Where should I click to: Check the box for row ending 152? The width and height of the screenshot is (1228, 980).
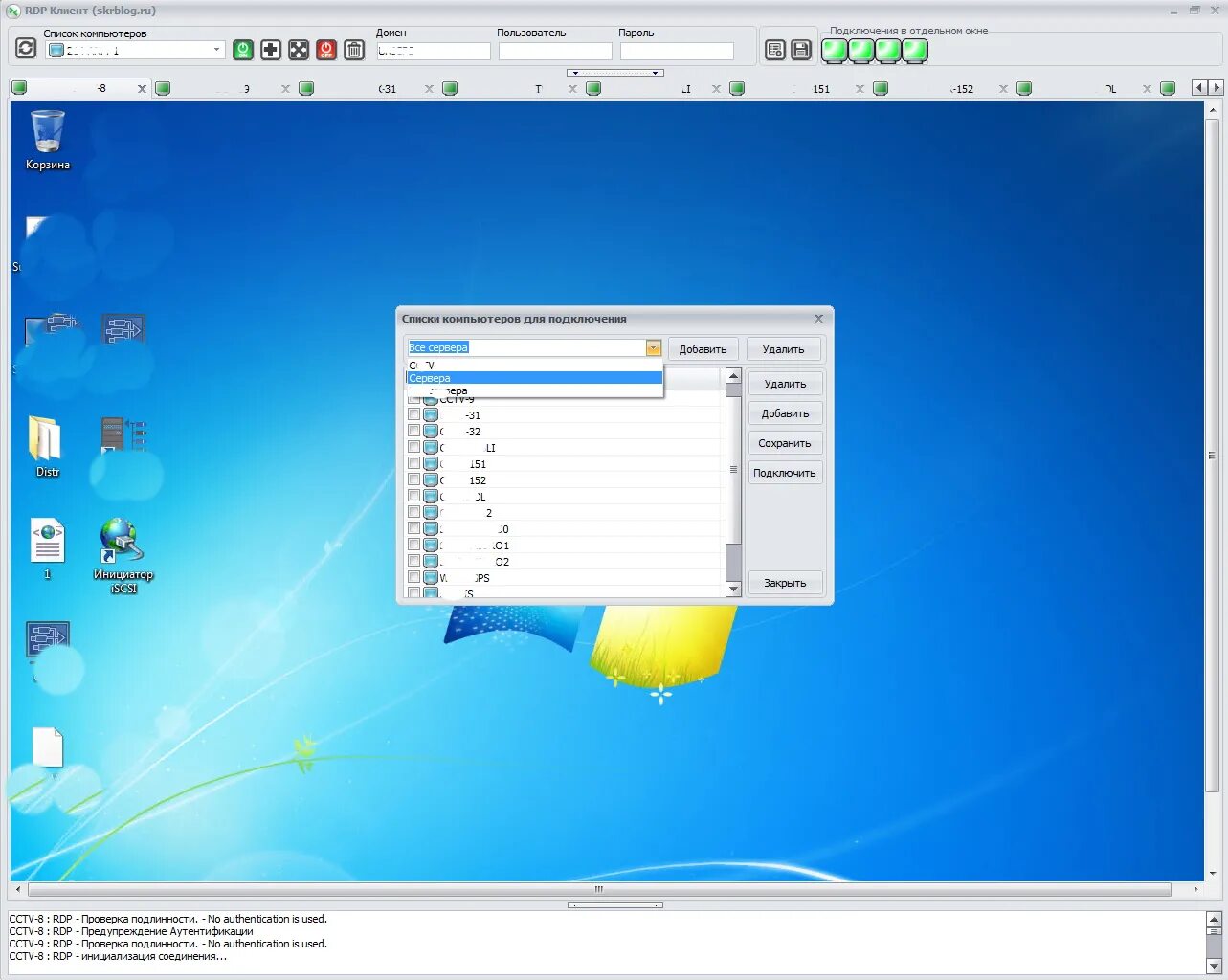414,479
